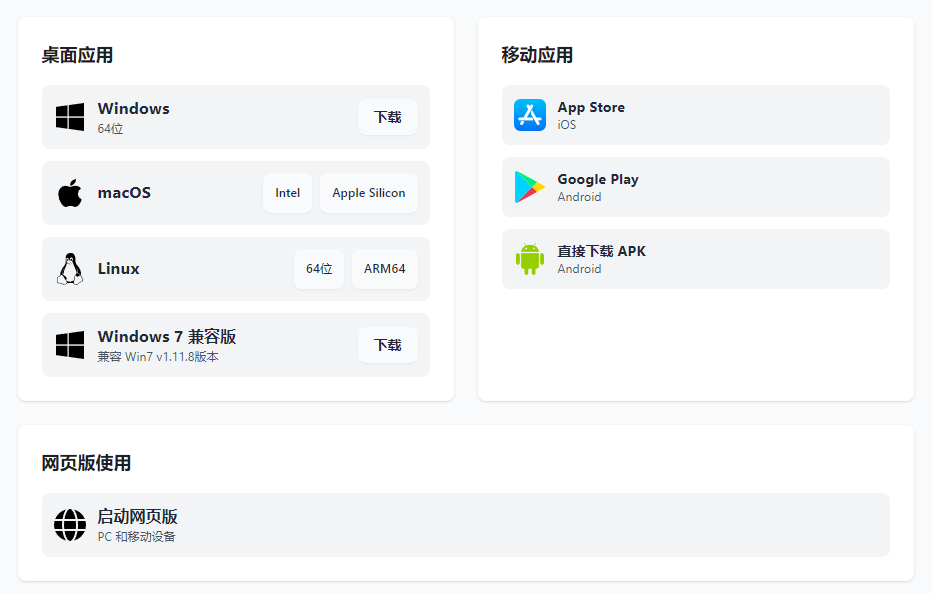The image size is (932, 593).
Task: Download the Windows 64位 version
Action: pyautogui.click(x=388, y=117)
